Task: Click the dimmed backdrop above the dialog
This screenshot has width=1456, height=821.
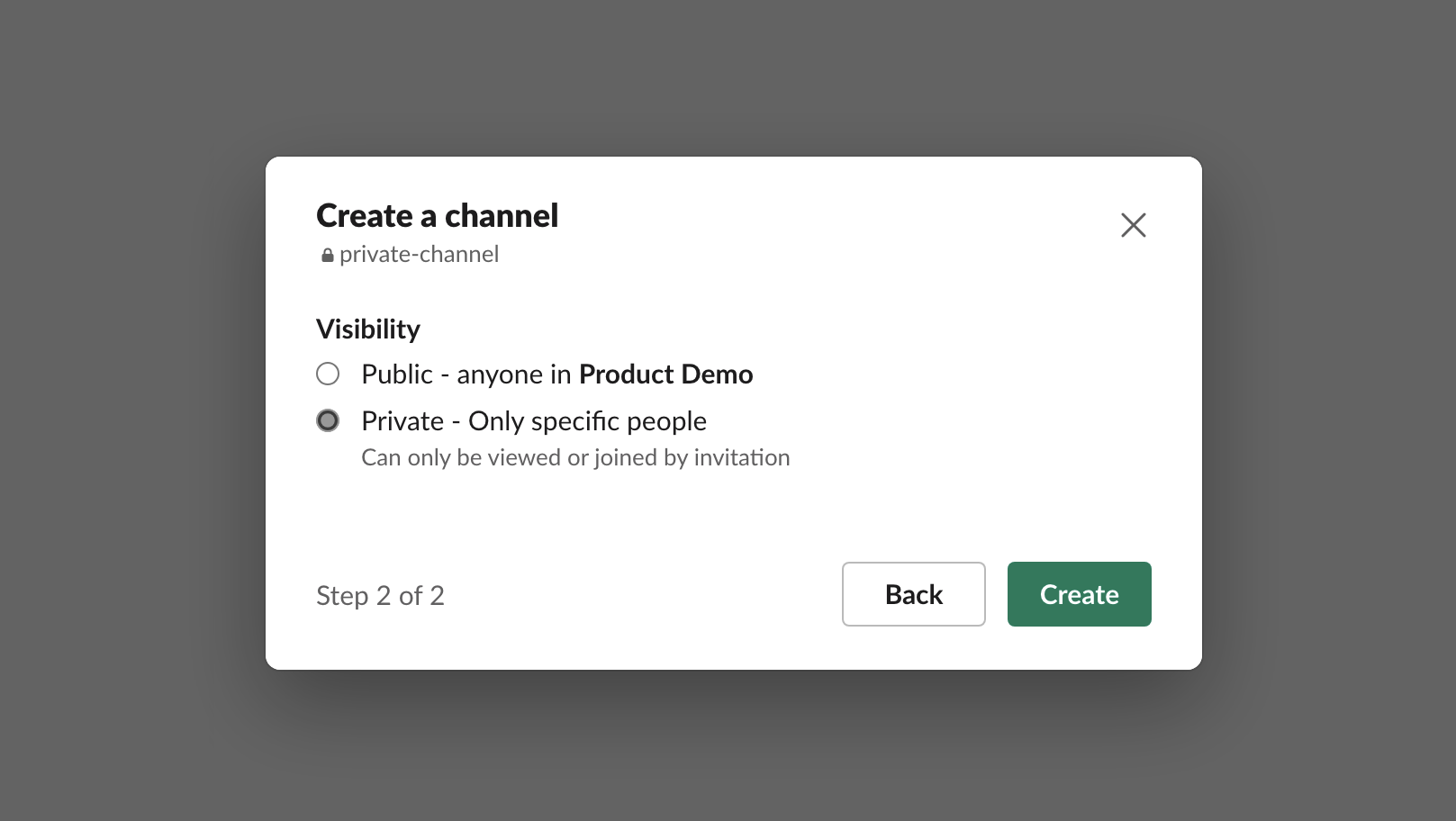Action: pos(728,77)
